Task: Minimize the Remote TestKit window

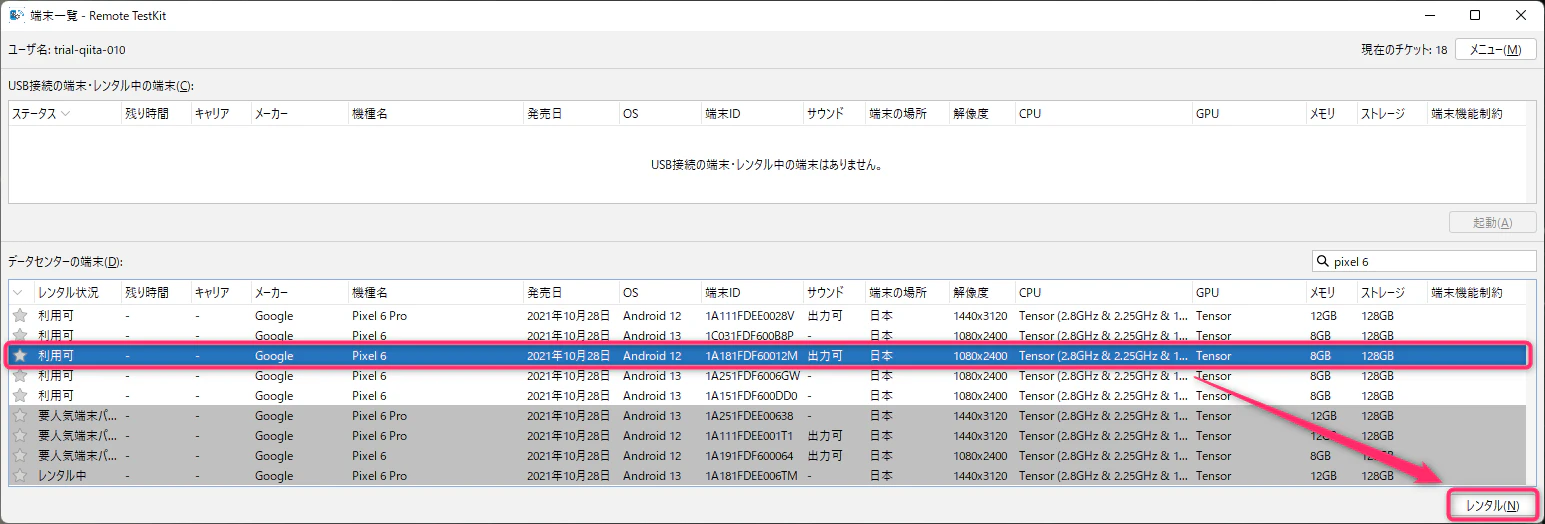Action: pos(1430,15)
